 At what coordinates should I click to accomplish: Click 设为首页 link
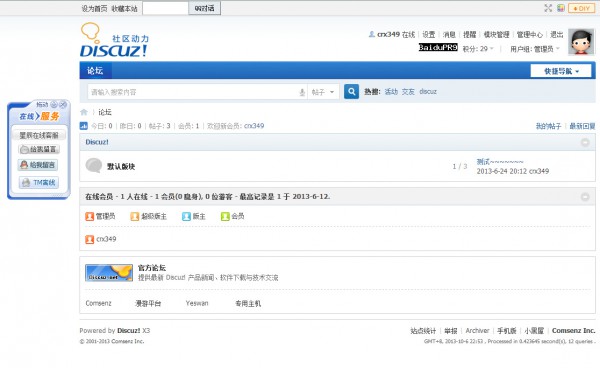(94, 8)
